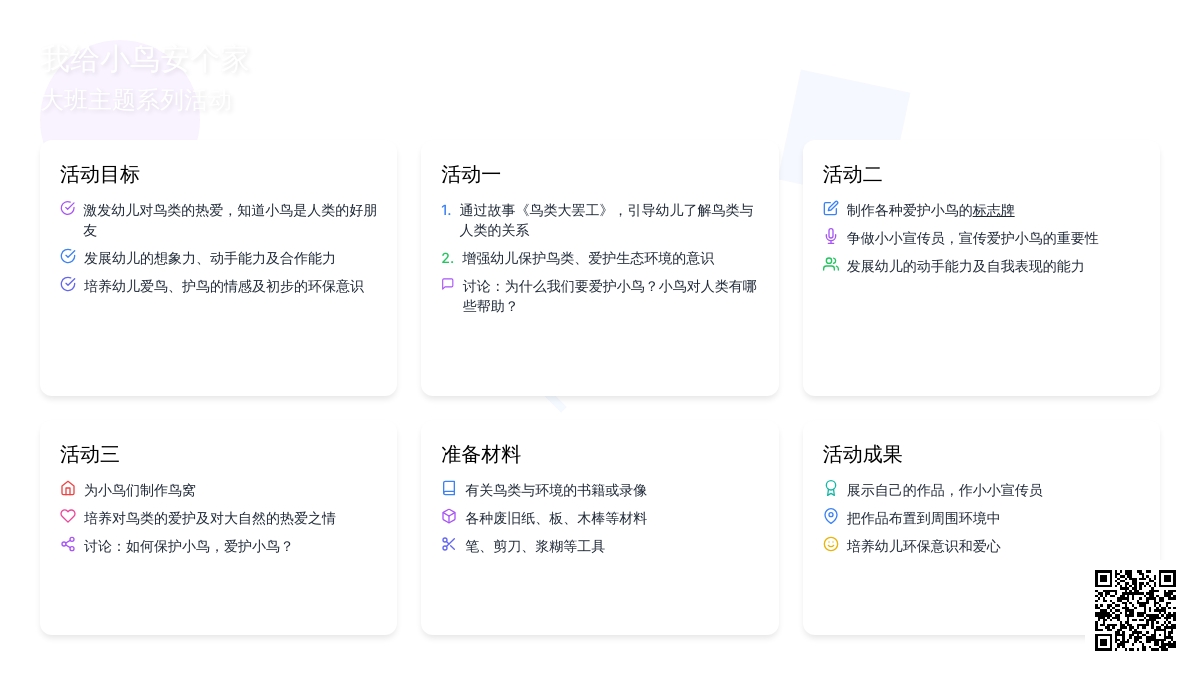This screenshot has height=675, width=1200.
Task: Click text 展示自己的作品,作小小宣传员
Action: tap(945, 490)
